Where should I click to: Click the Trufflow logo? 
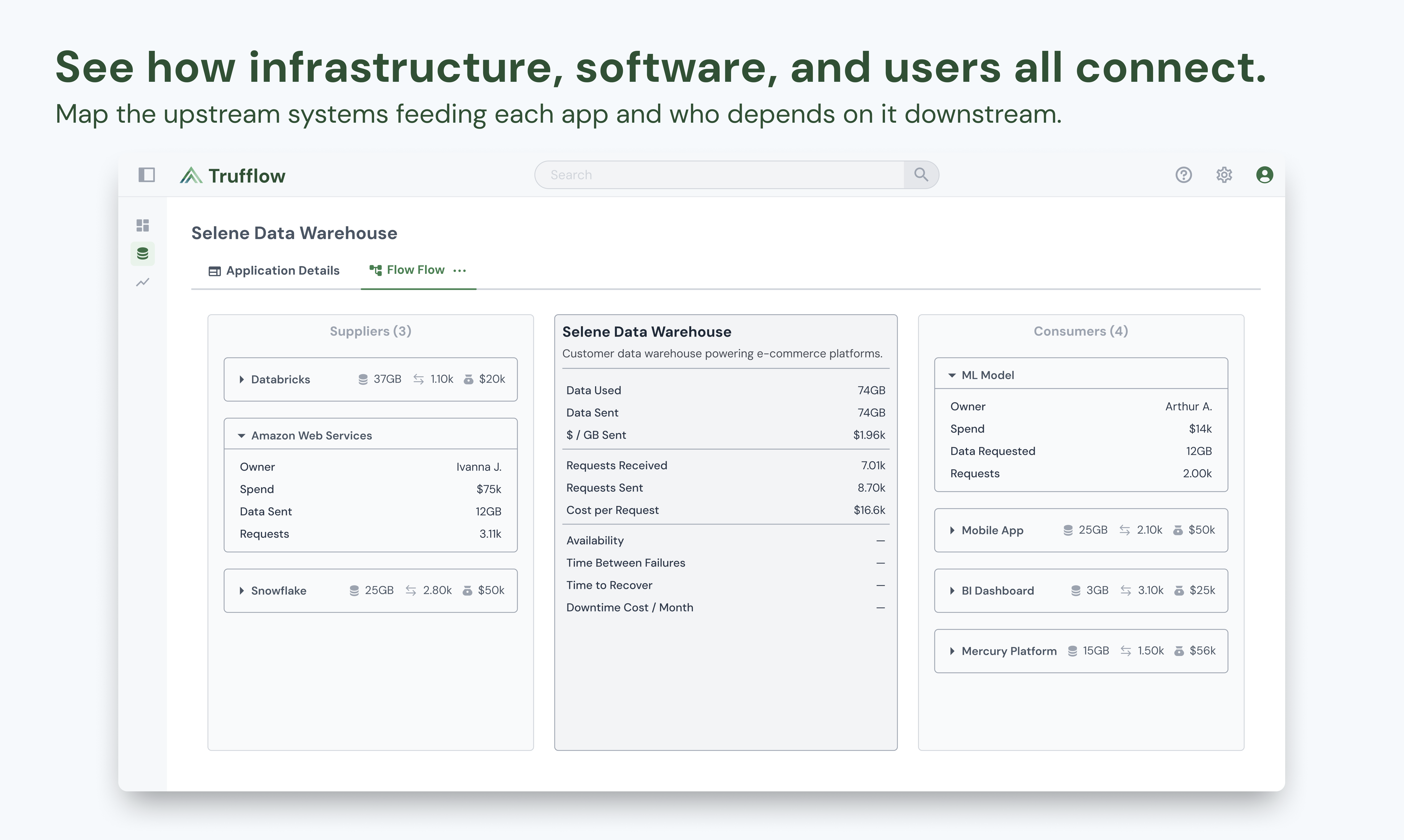(x=233, y=175)
